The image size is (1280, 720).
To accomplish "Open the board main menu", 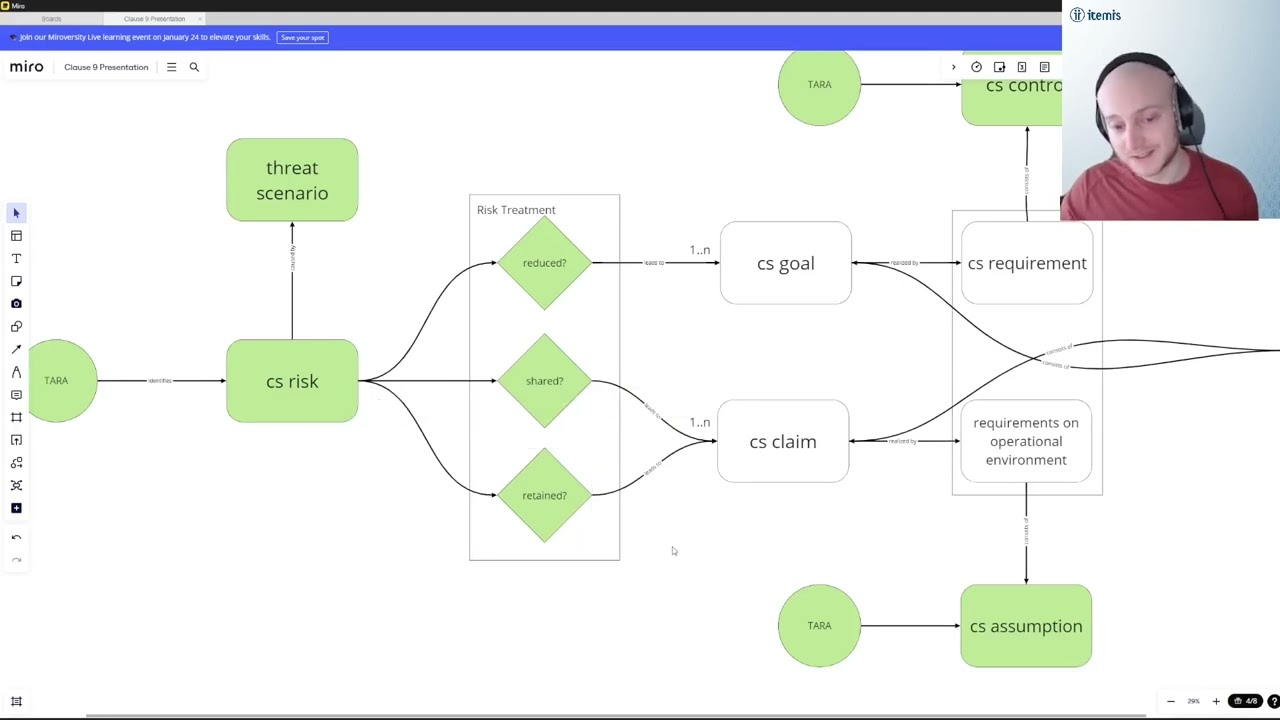I will [x=171, y=67].
